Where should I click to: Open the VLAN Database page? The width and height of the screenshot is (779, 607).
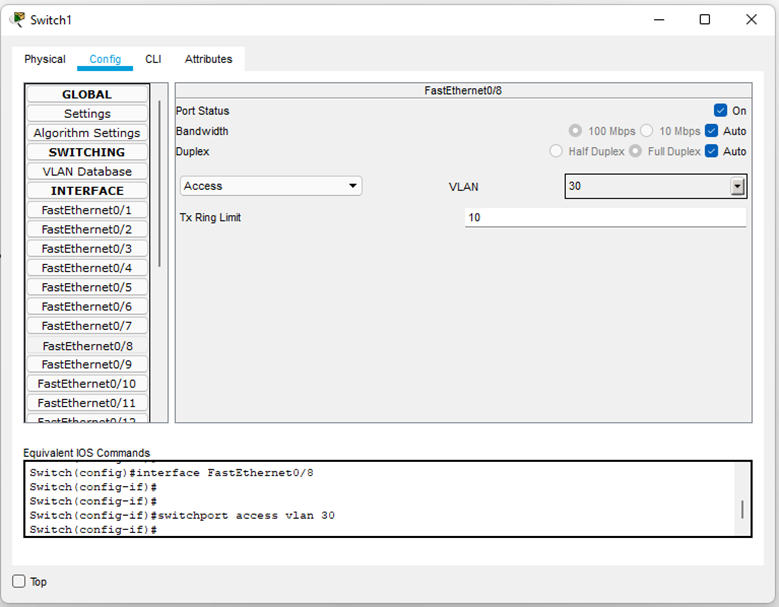pos(87,171)
